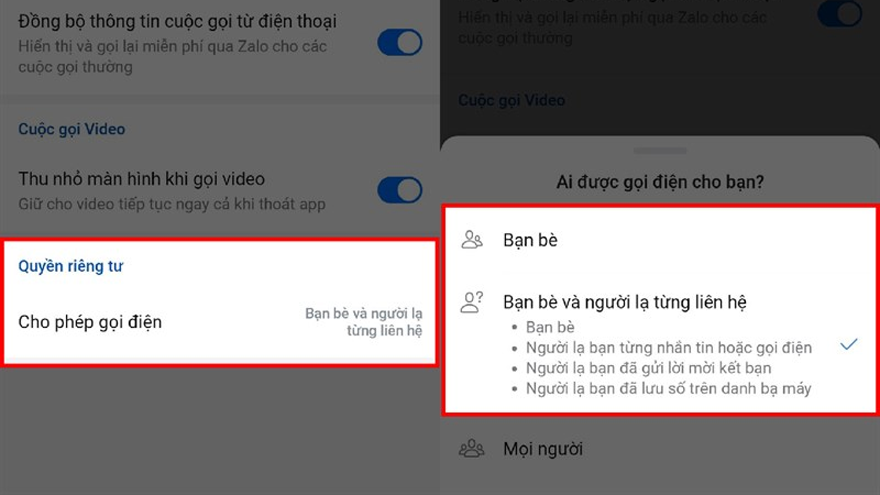Click bullet Người lạ bạn đã lưu số
Screen dimensions: 880x495
pos(668,388)
